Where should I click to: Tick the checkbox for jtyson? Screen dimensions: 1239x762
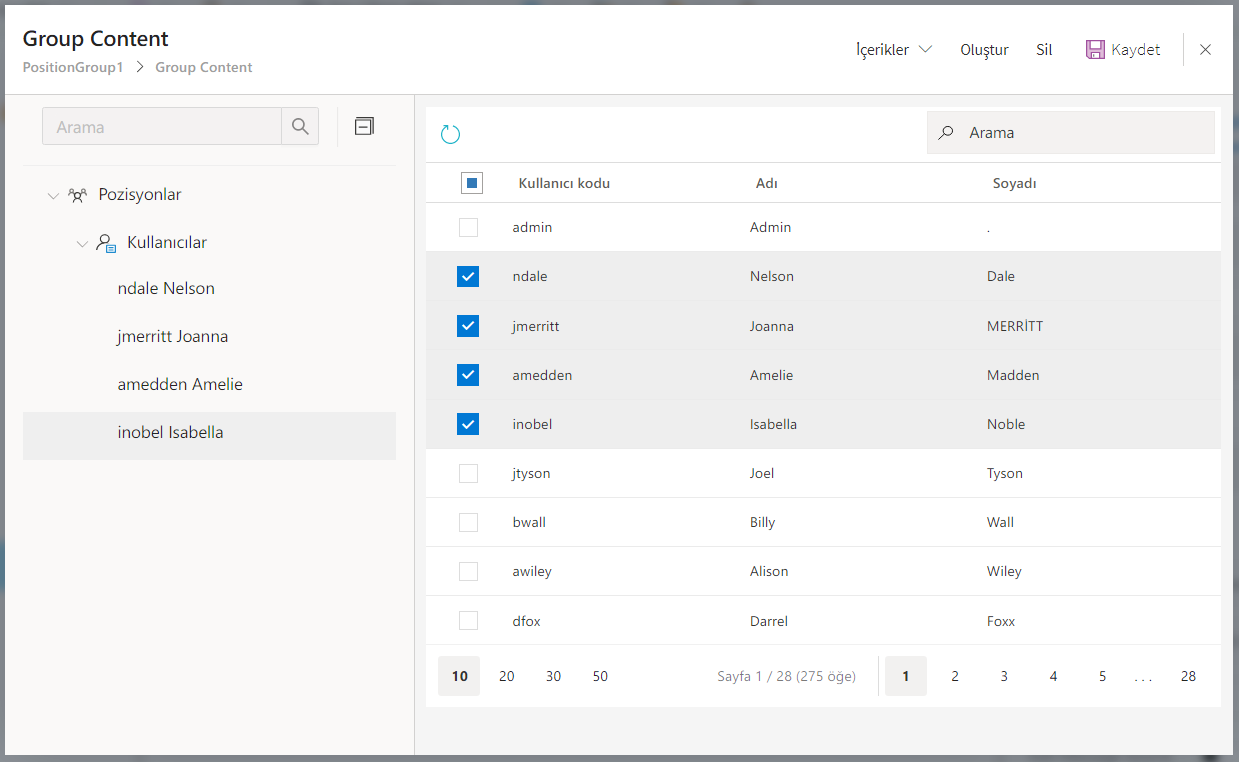coord(468,474)
